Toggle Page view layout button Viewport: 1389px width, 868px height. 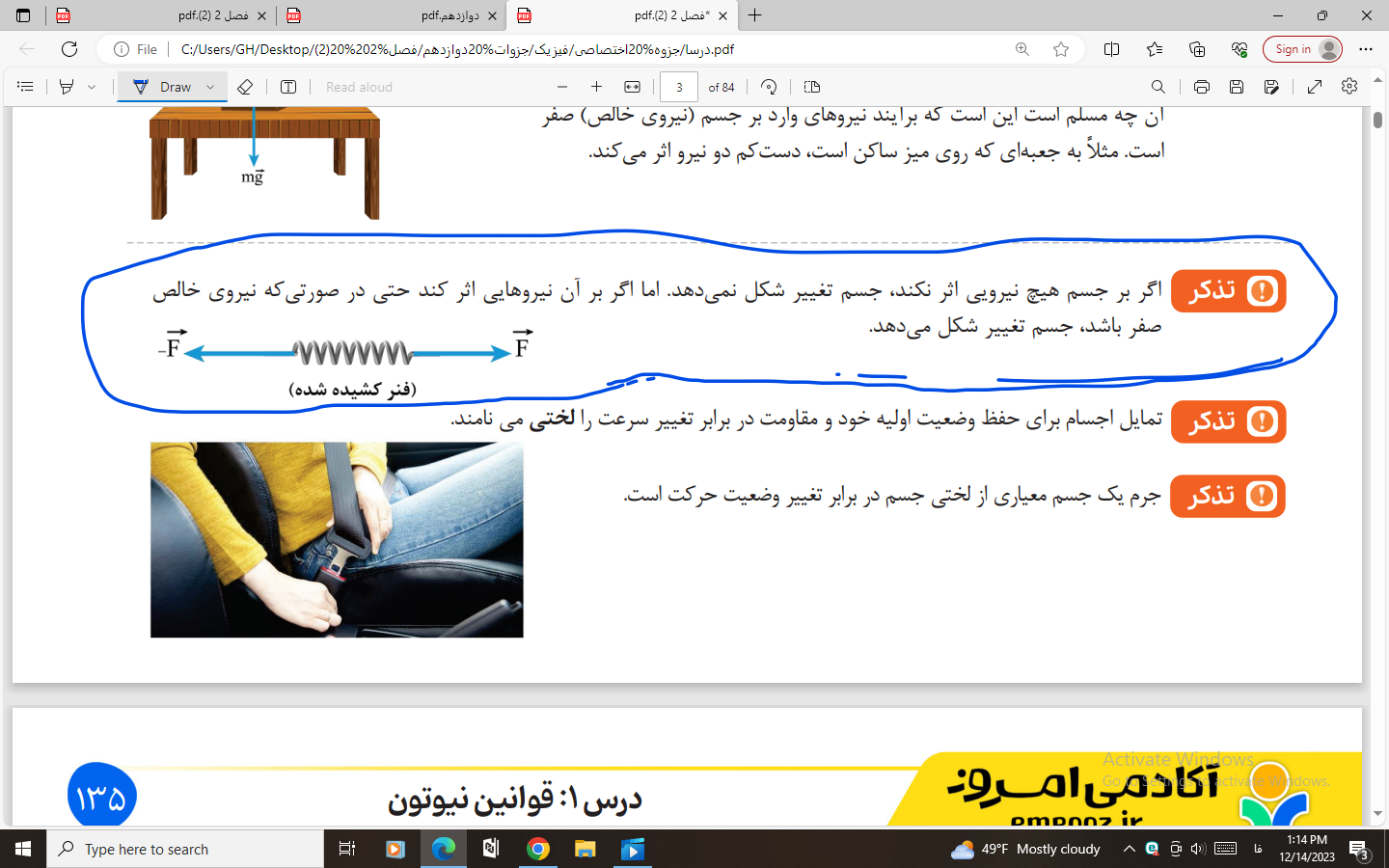[x=812, y=87]
